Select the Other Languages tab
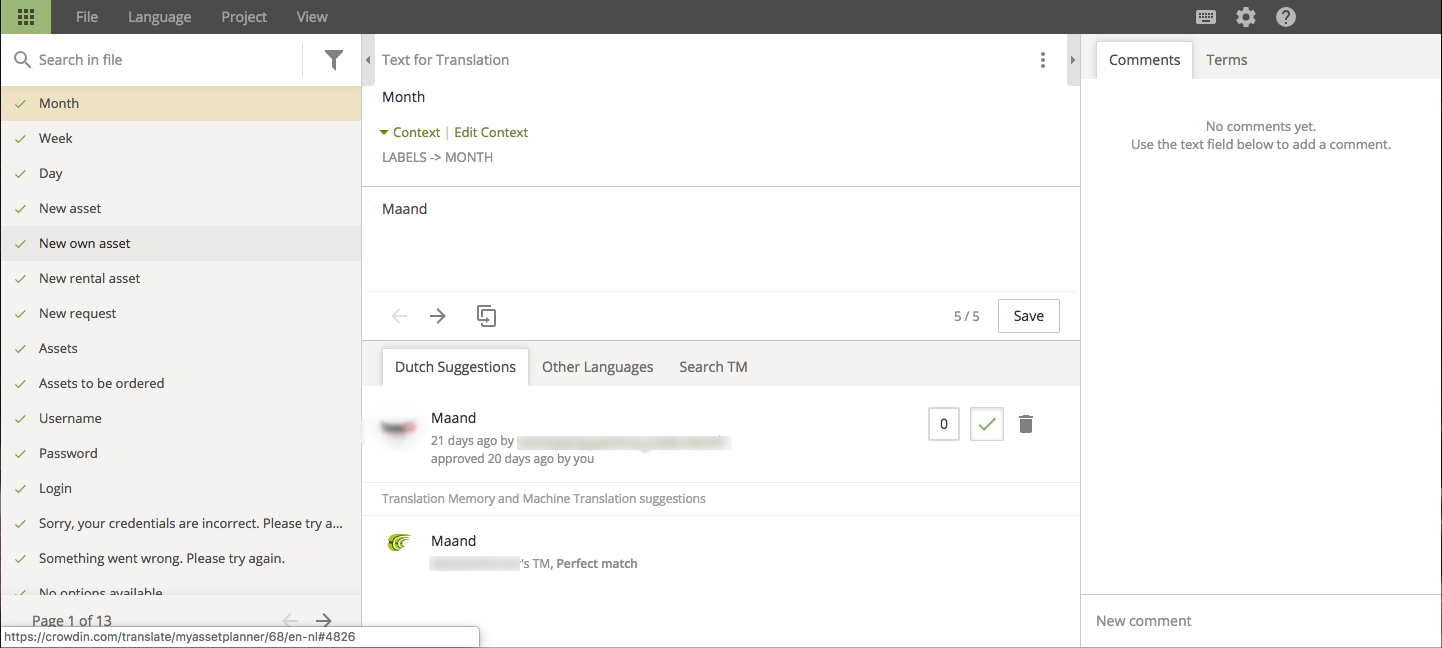This screenshot has width=1442, height=648. [597, 367]
